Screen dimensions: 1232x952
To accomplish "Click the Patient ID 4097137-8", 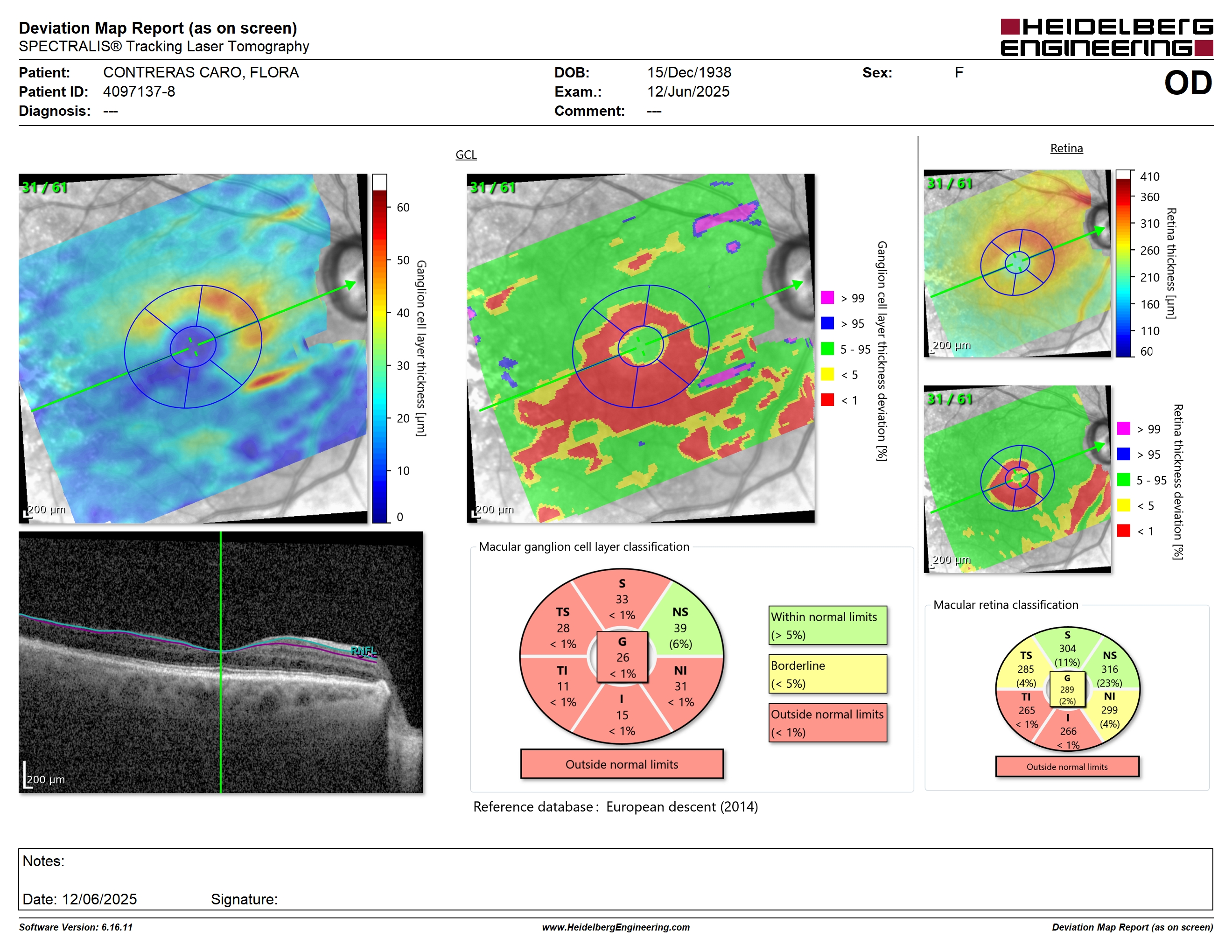I will [139, 91].
